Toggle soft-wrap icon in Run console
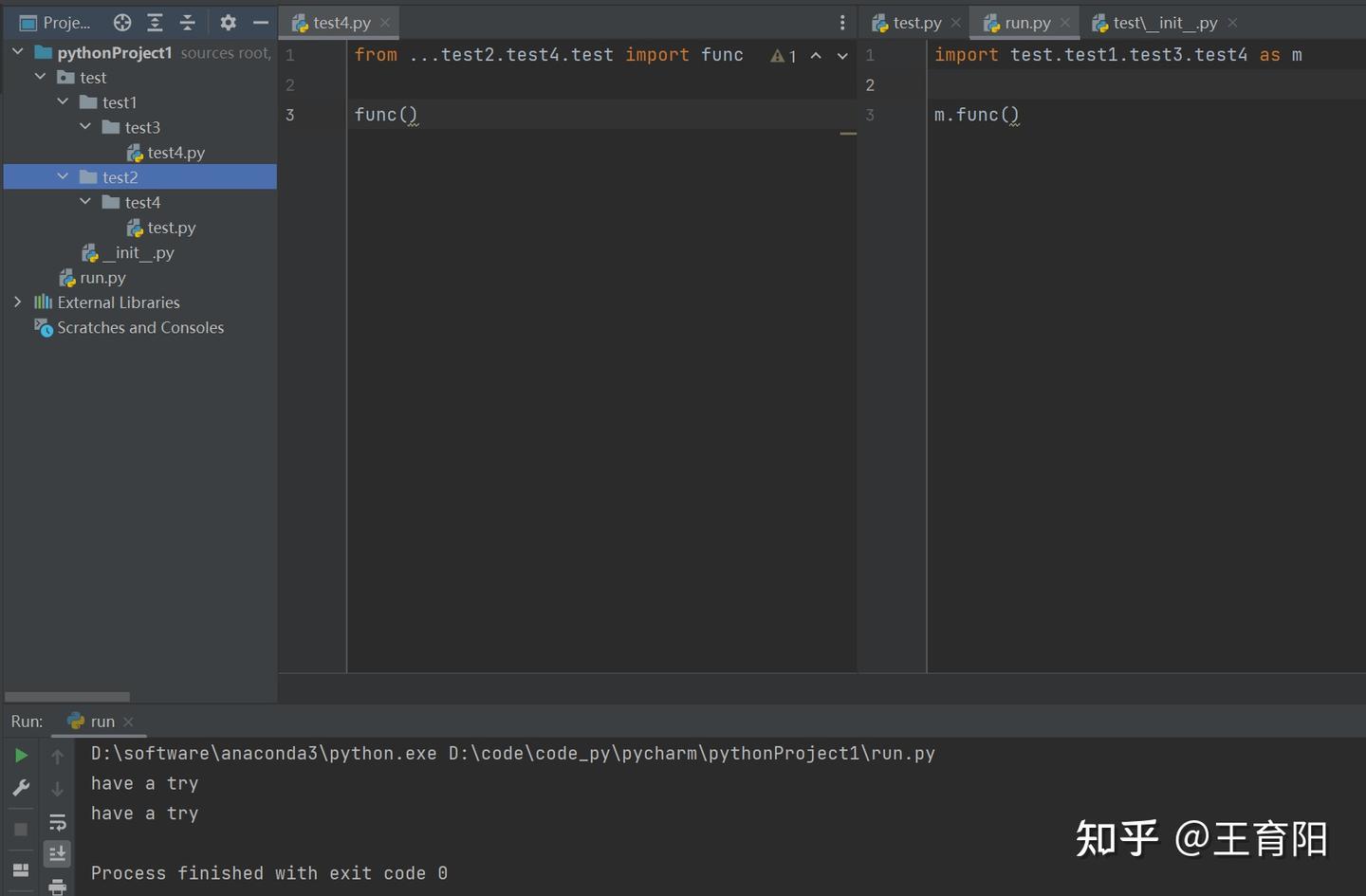 [58, 822]
